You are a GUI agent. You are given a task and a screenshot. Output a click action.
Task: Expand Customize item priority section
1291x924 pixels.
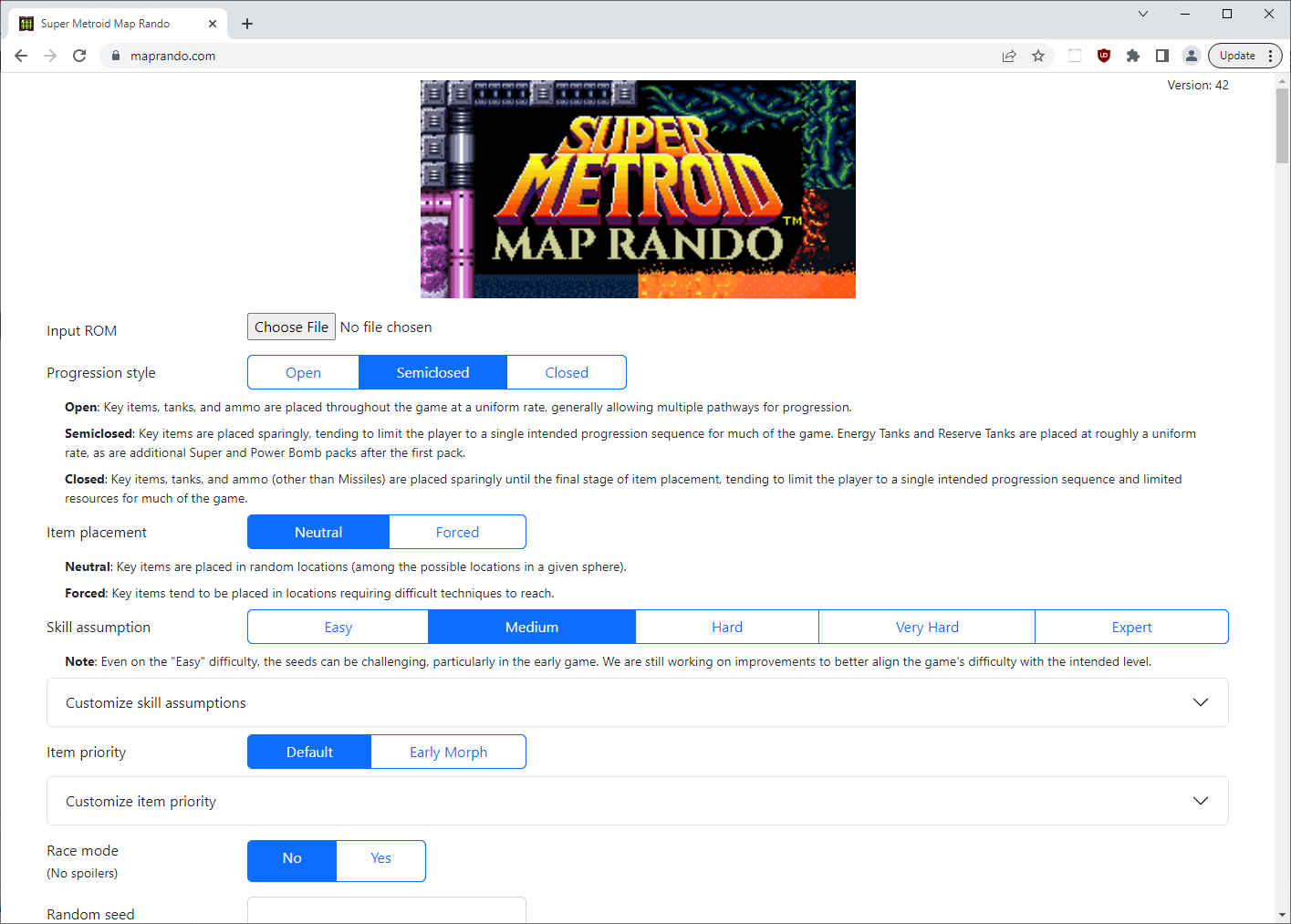pyautogui.click(x=637, y=801)
